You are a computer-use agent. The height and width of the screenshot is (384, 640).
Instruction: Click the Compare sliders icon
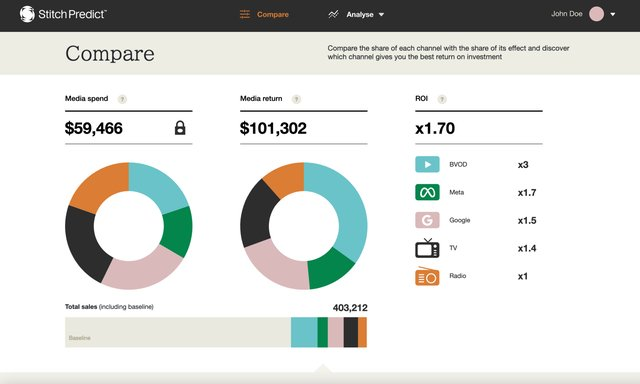[245, 15]
